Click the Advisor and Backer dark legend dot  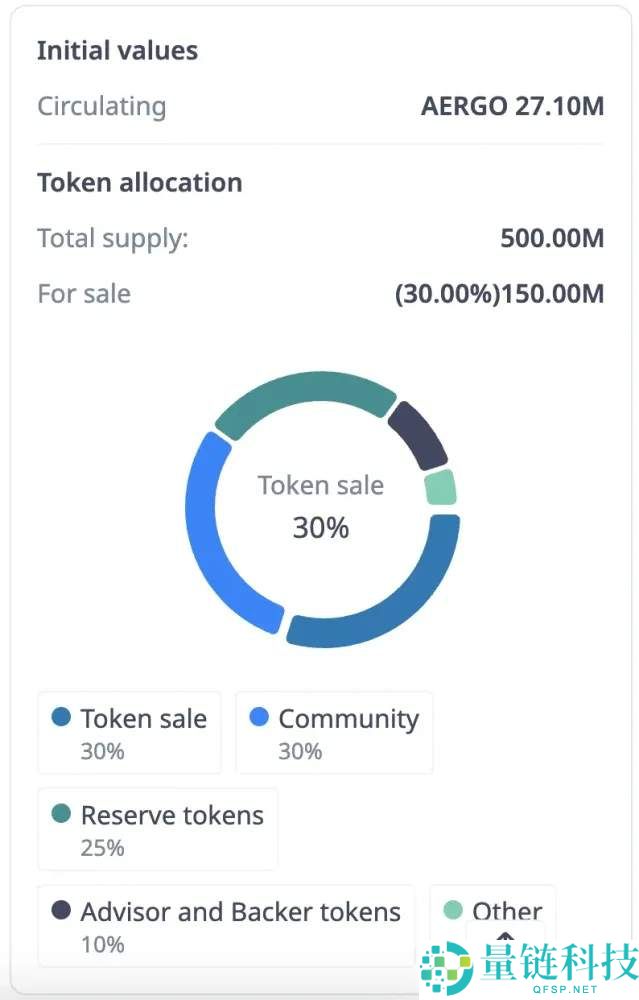[61, 910]
